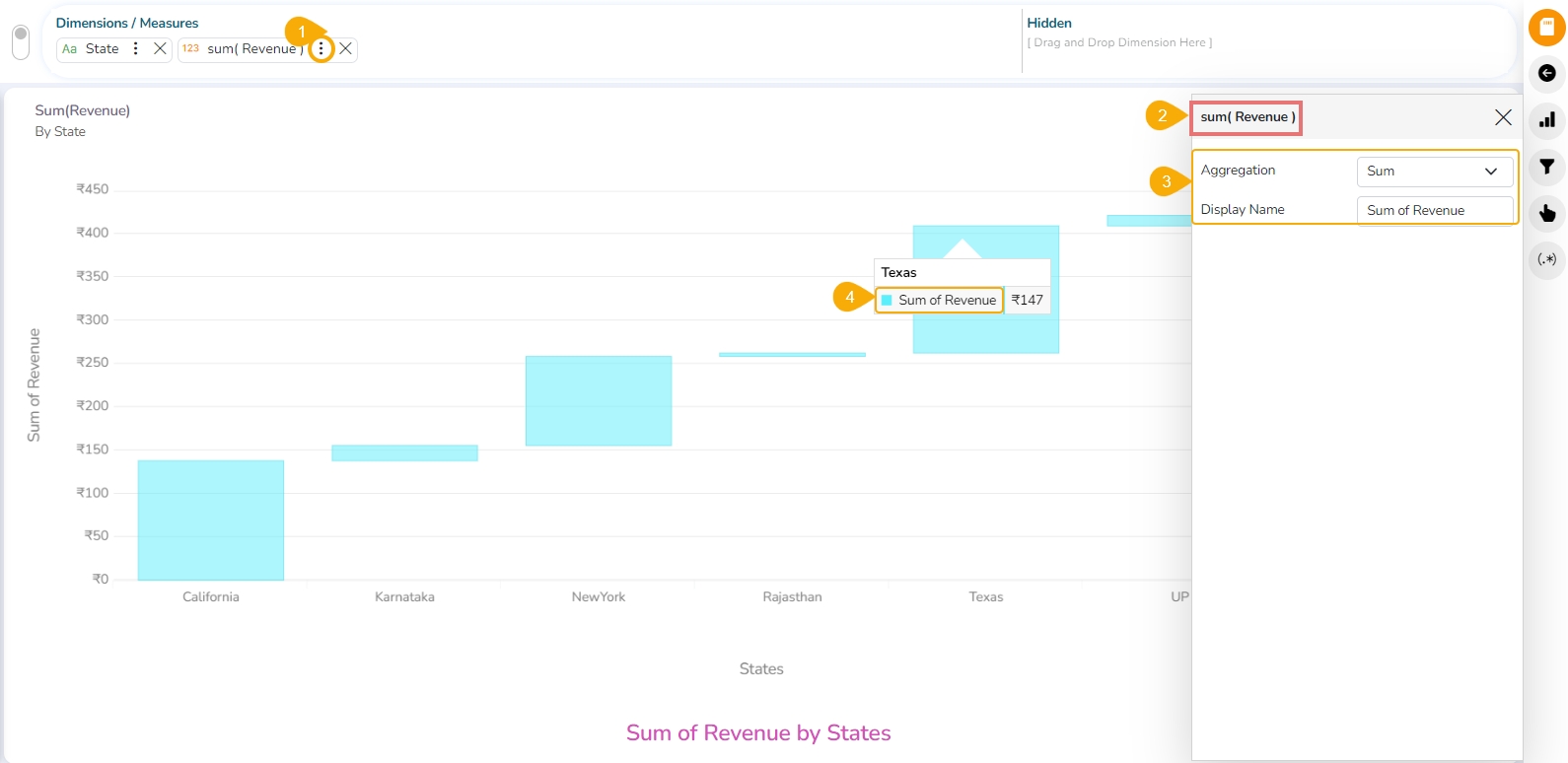
Task: Close the sum(Revenue) properties panel
Action: tap(1503, 117)
